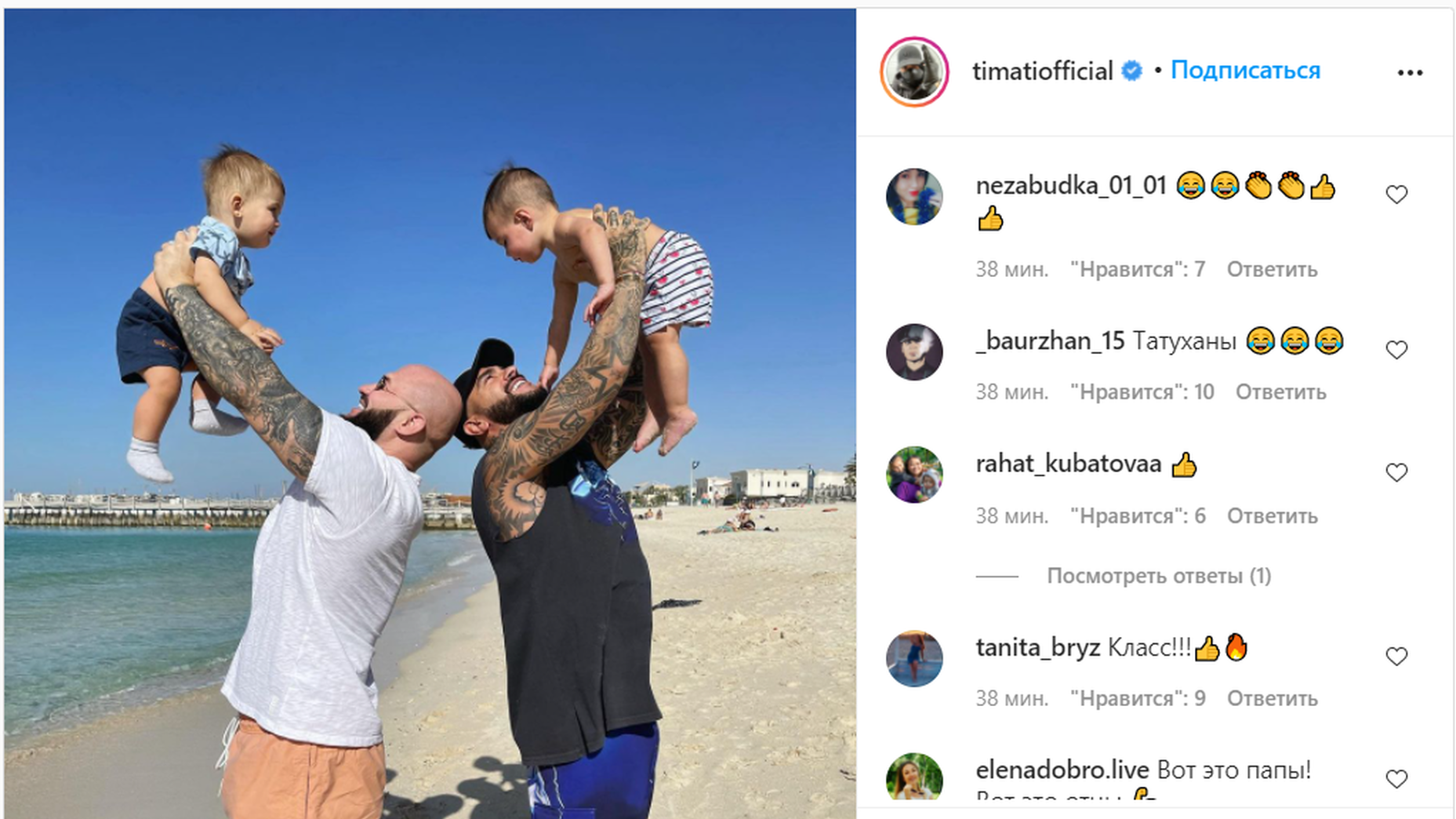Viewport: 1456px width, 819px height.
Task: Open tanita_bryz's profile picture
Action: click(x=914, y=658)
